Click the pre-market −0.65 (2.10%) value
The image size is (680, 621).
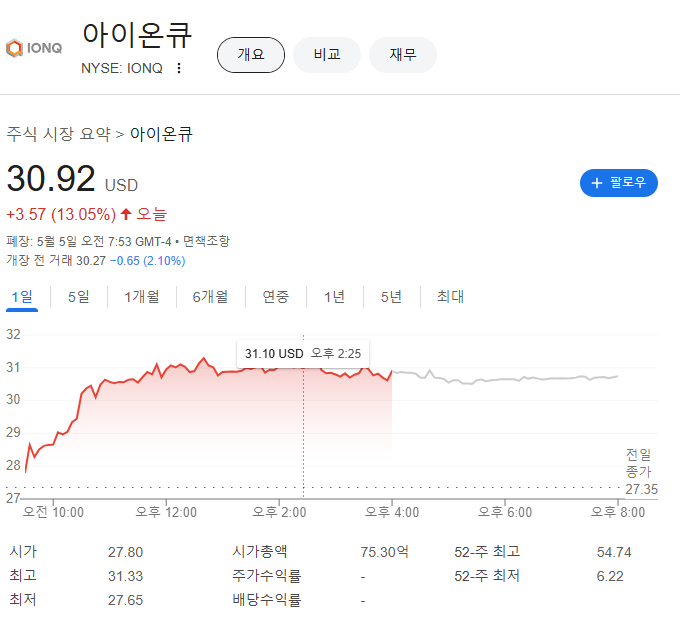[147, 261]
